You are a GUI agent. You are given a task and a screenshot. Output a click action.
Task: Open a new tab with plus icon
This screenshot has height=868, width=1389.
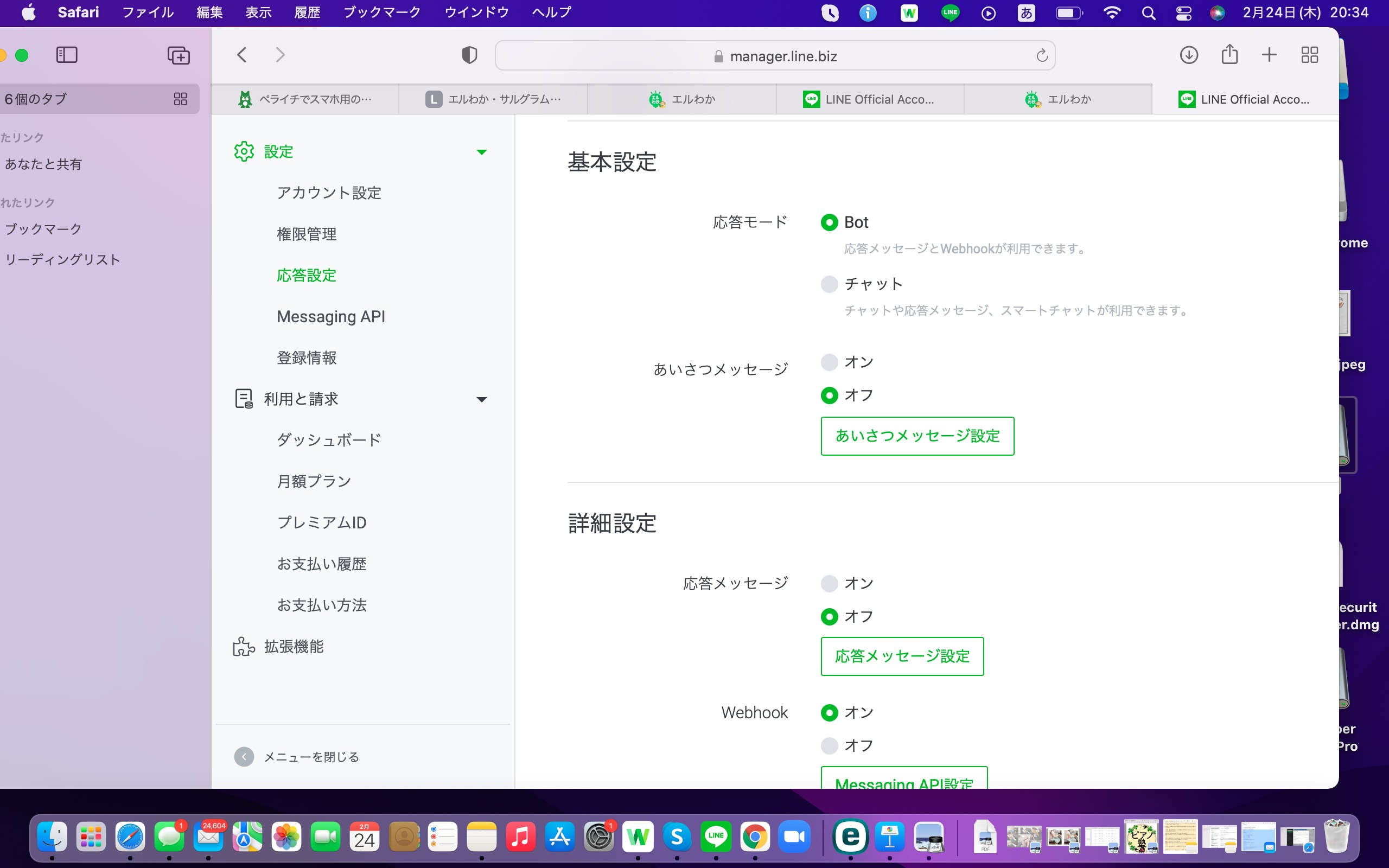coord(1269,55)
